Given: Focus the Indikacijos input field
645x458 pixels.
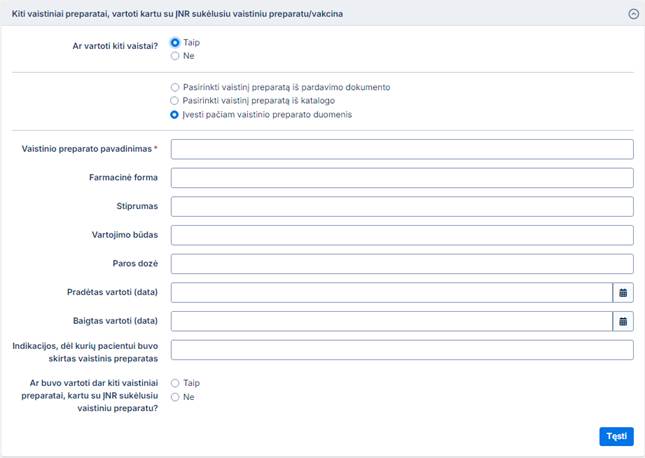Looking at the screenshot, I should pos(402,350).
